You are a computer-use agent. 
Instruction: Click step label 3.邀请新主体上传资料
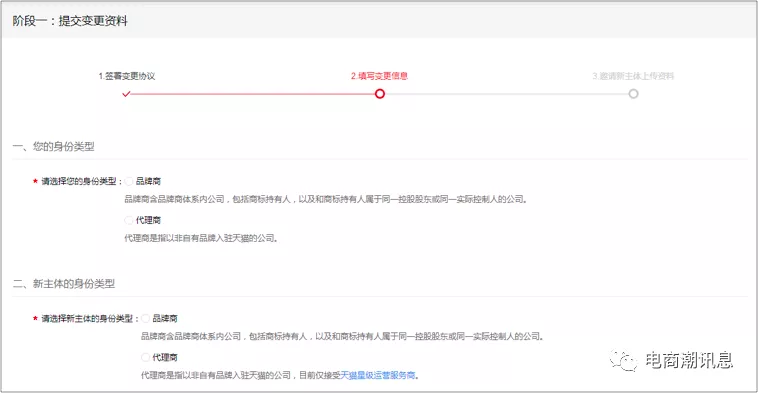(x=633, y=76)
